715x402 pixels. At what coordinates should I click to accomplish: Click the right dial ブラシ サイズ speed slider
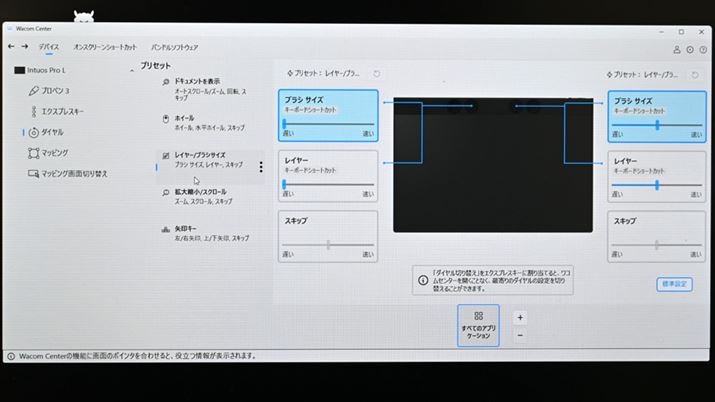(x=656, y=125)
